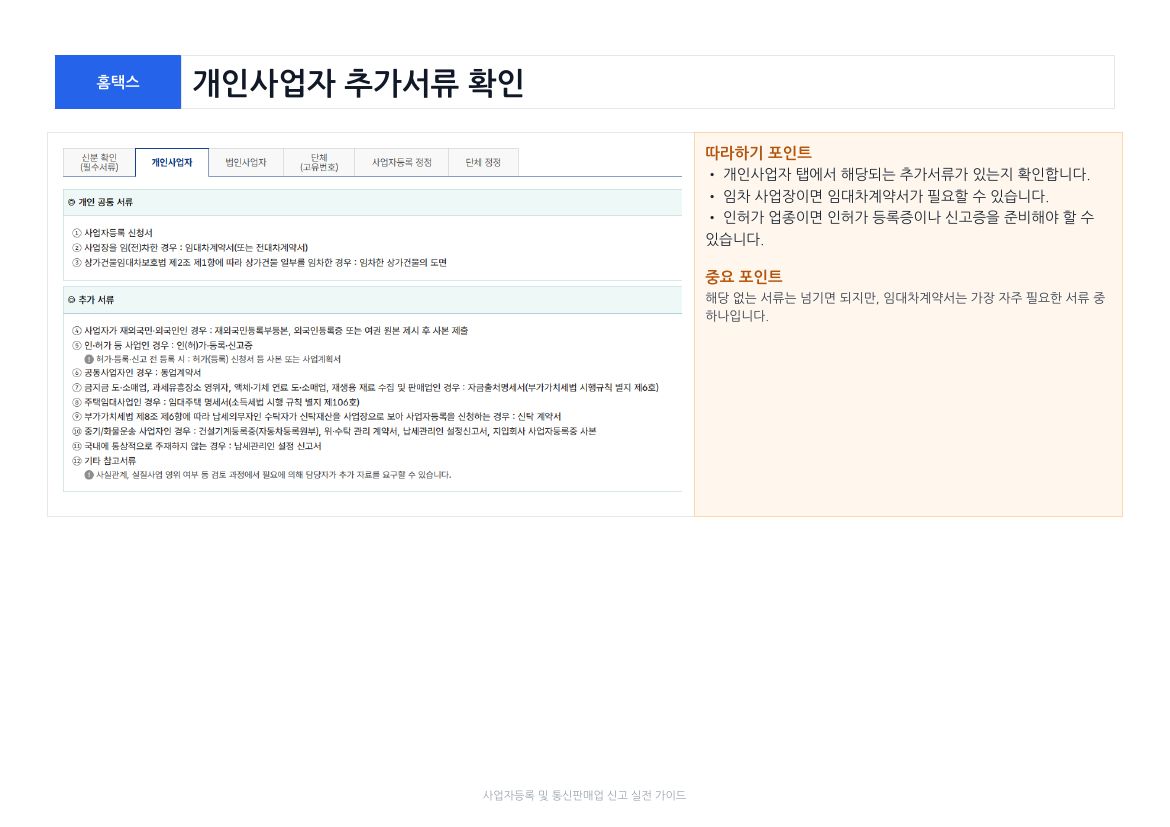Click the '따라하기 포인트' heading
1170x827 pixels.
click(758, 153)
